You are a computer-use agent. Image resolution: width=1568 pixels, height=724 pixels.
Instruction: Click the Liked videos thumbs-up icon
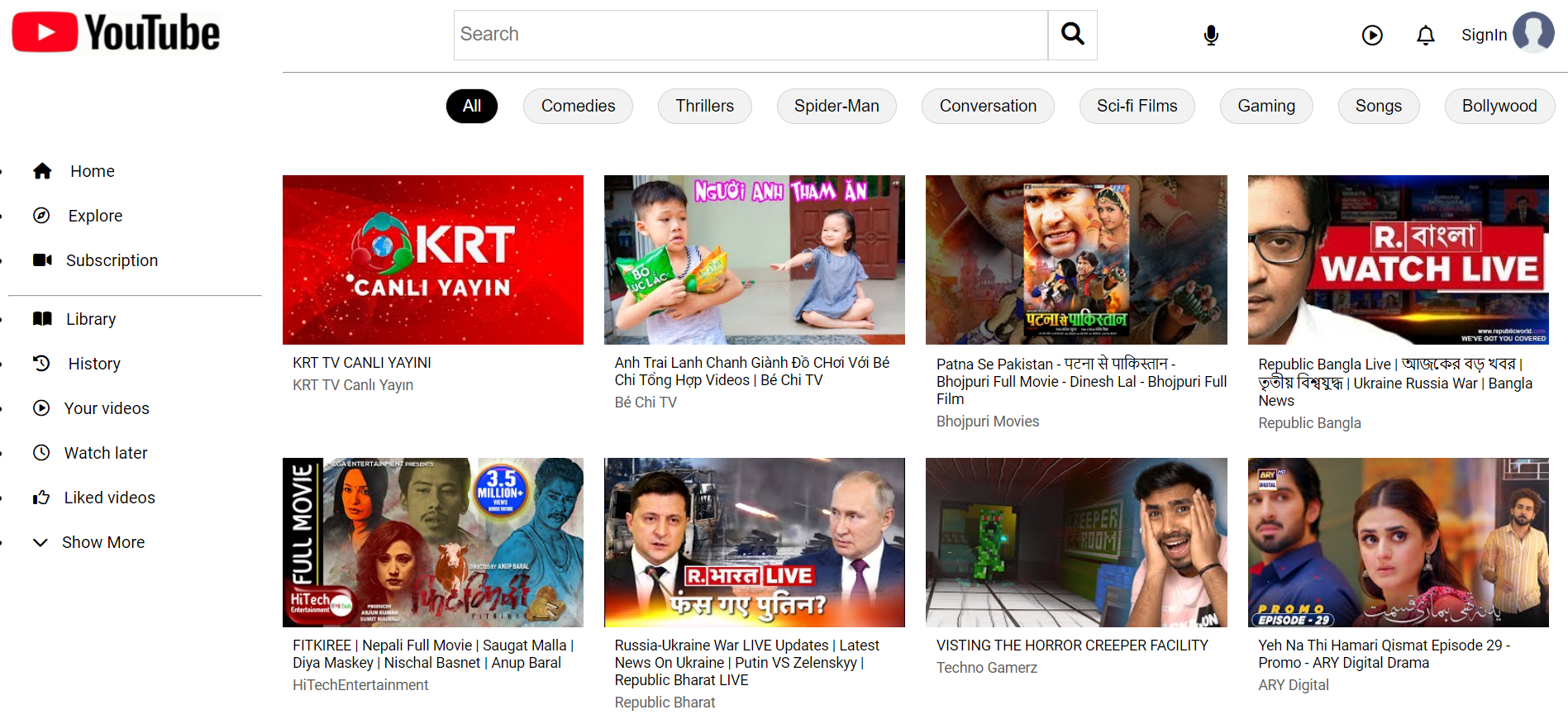tap(41, 498)
